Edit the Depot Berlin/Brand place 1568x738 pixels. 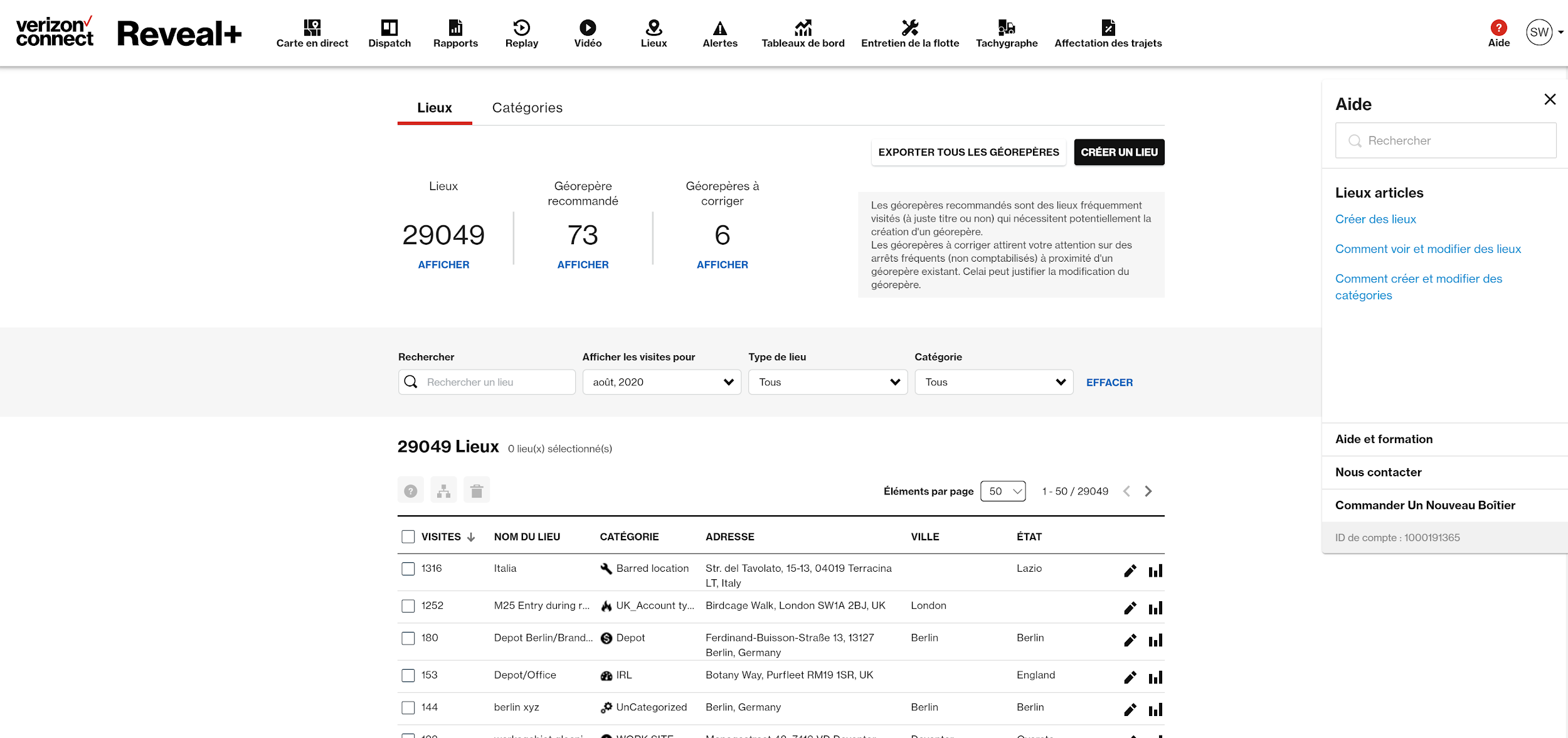coord(1130,641)
